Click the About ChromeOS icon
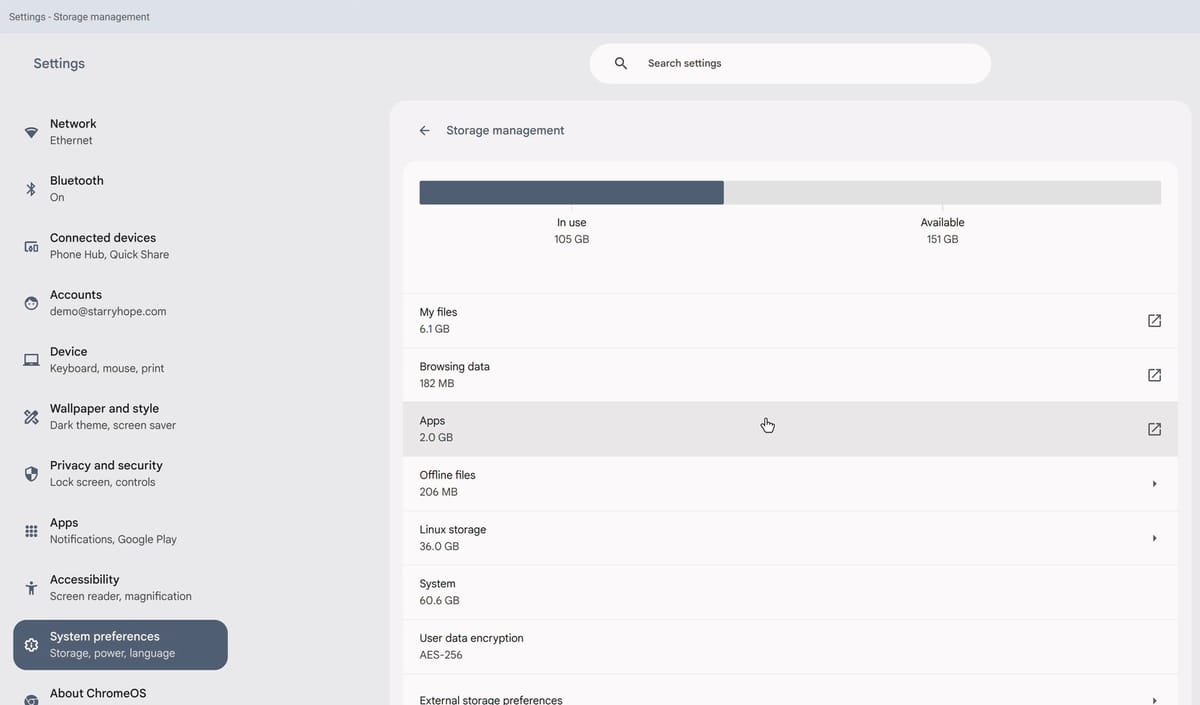This screenshot has width=1200, height=705. click(31, 699)
